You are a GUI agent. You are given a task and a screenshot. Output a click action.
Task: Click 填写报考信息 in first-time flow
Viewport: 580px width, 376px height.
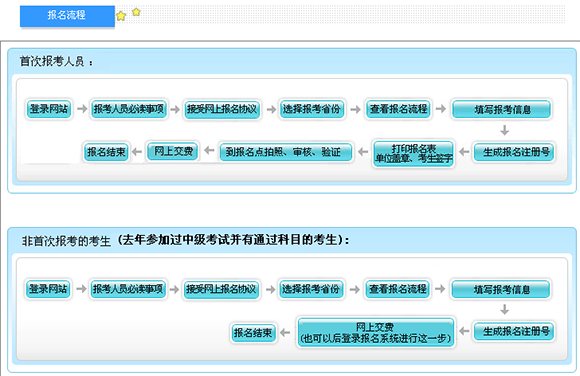coord(502,110)
